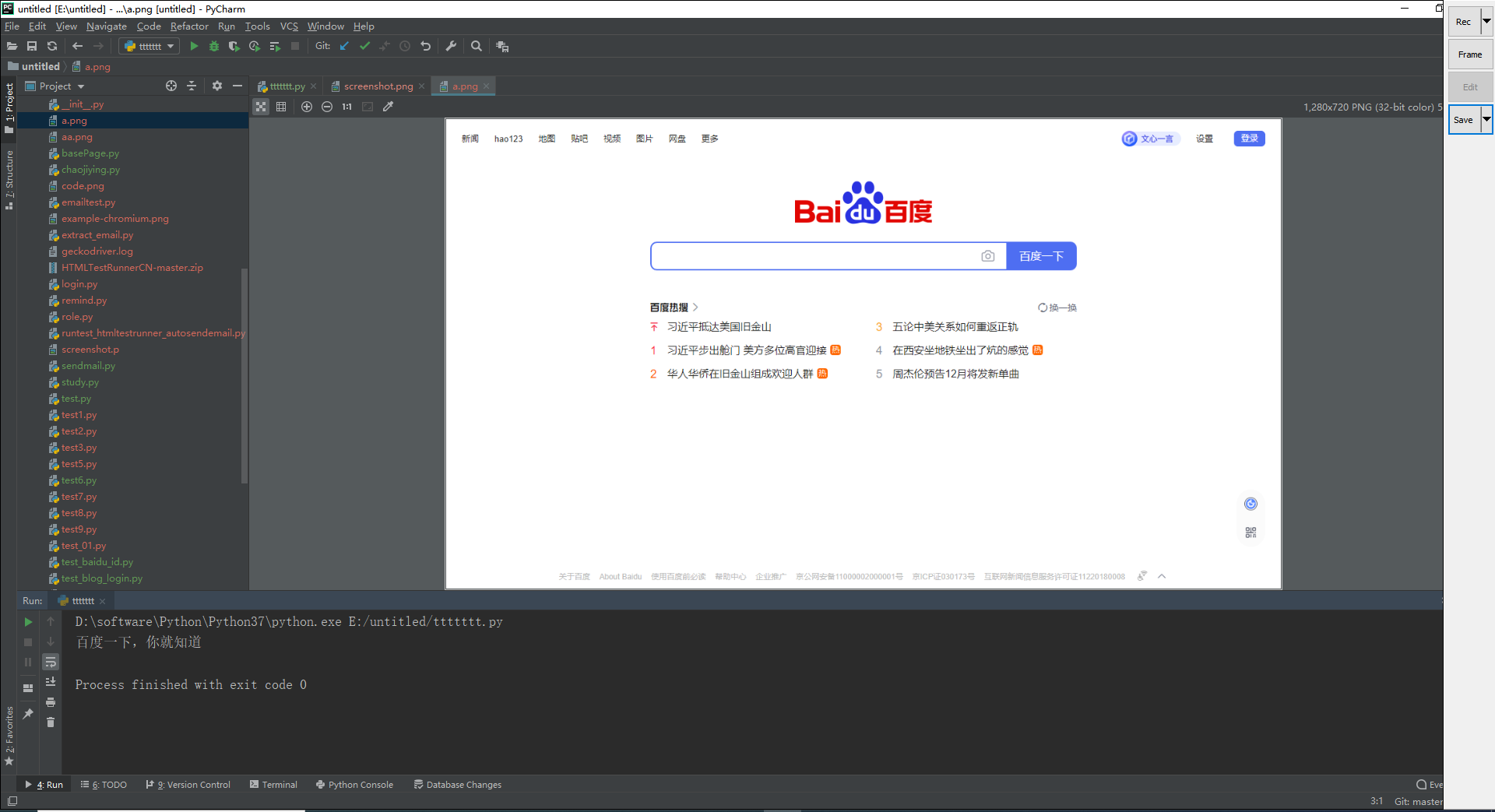Open the 6: TODO tool window
1495x812 pixels.
[104, 785]
